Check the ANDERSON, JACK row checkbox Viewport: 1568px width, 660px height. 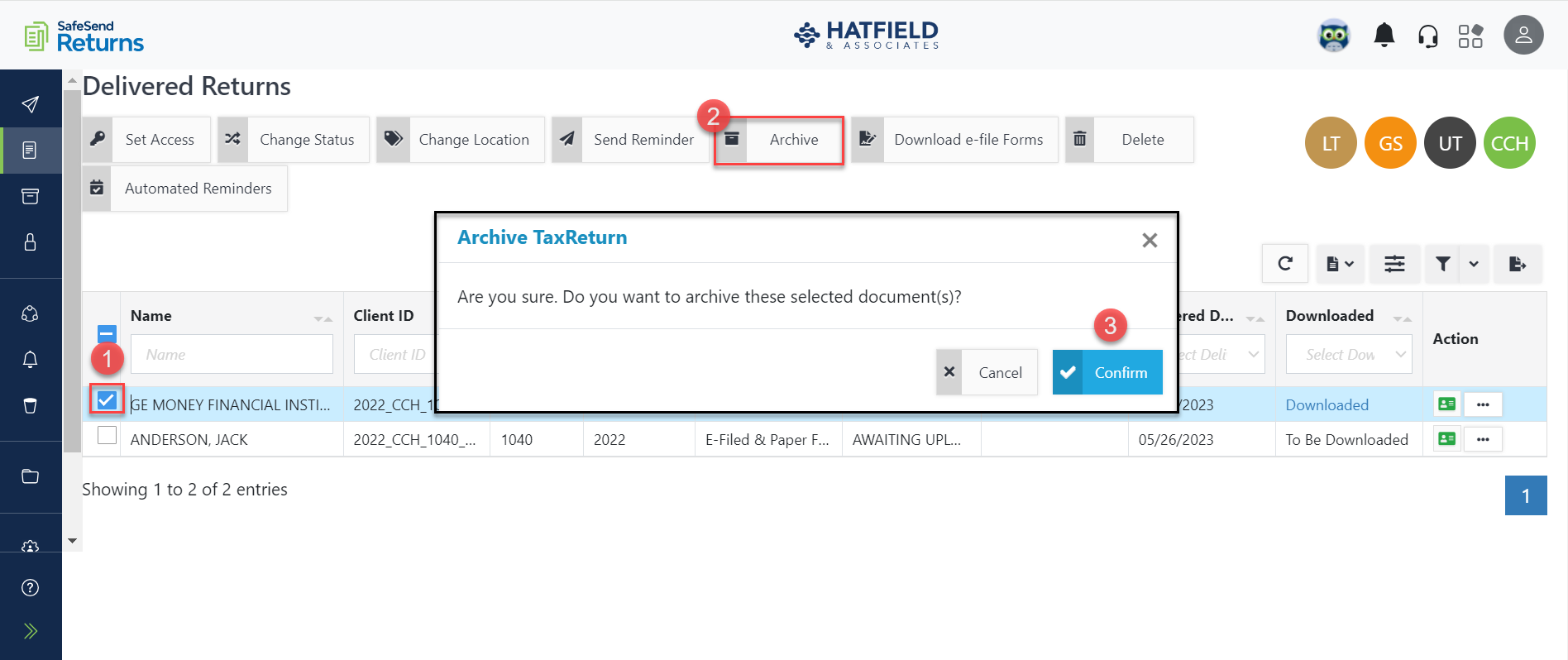[x=107, y=435]
